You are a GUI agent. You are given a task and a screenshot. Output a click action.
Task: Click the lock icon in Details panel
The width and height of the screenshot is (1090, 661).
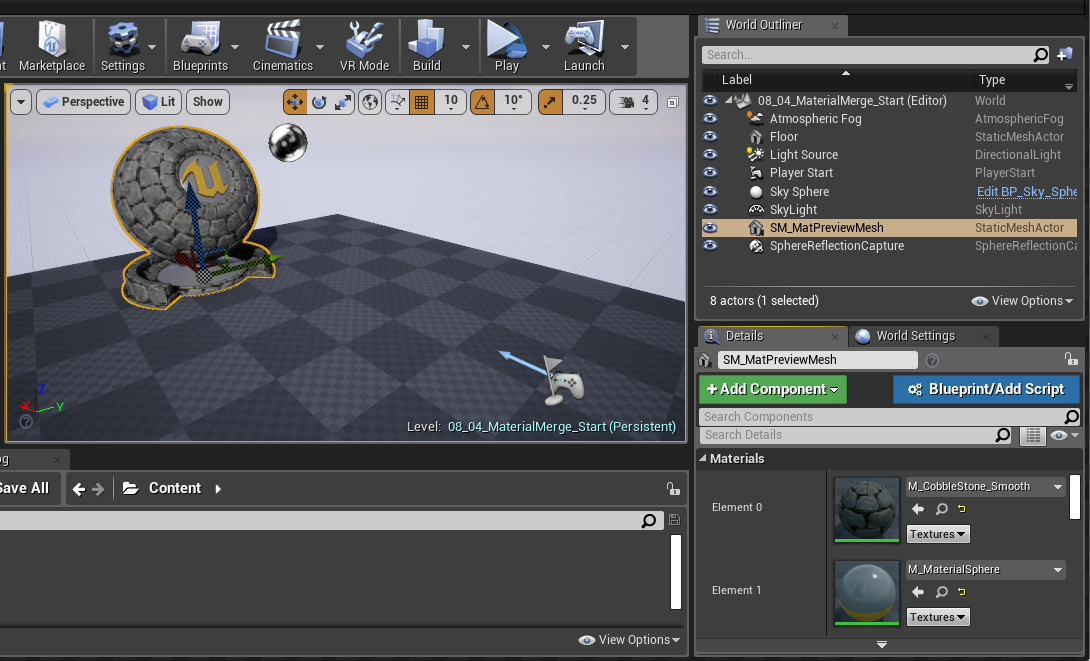coord(1071,359)
